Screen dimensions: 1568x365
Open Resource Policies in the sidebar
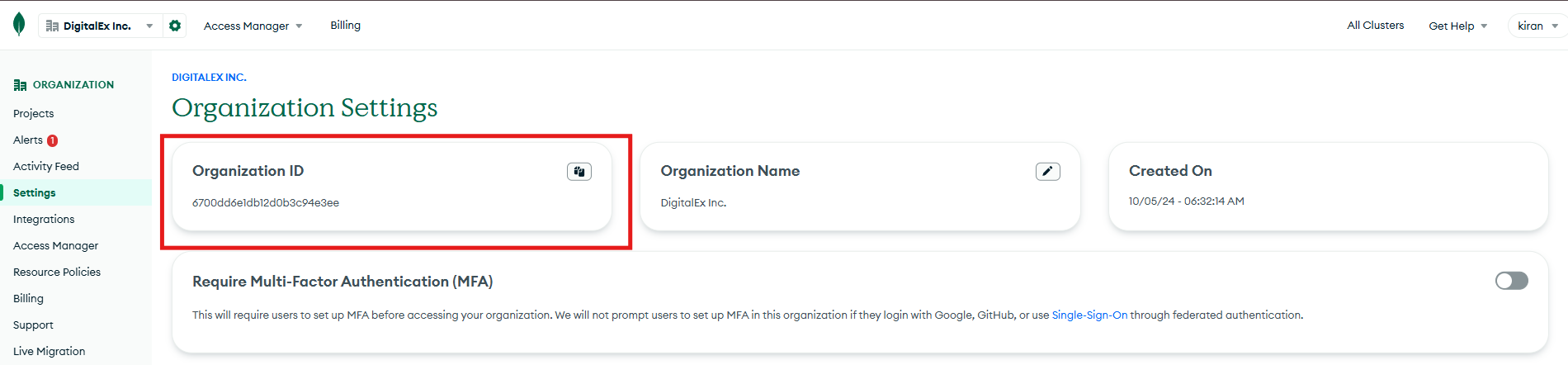pos(57,273)
